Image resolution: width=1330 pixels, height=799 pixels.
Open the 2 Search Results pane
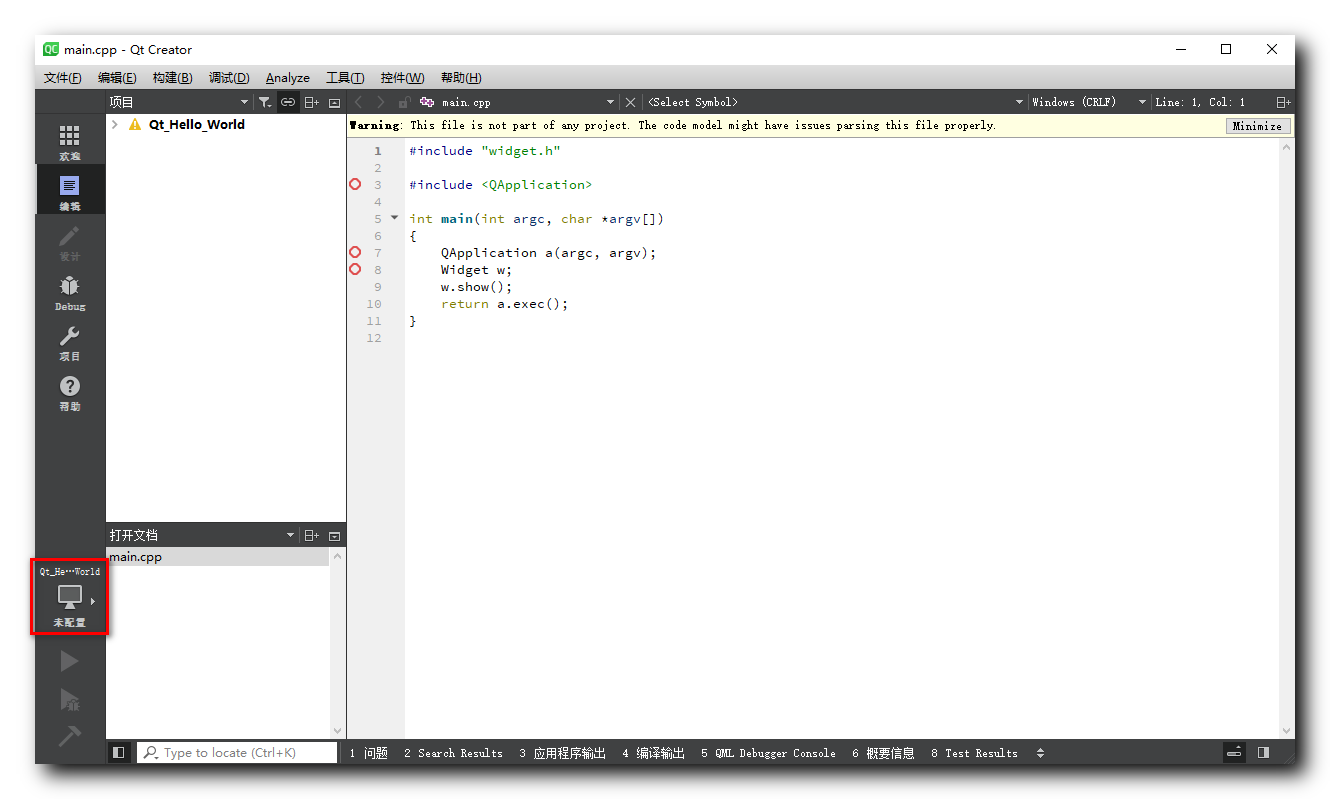tap(453, 753)
